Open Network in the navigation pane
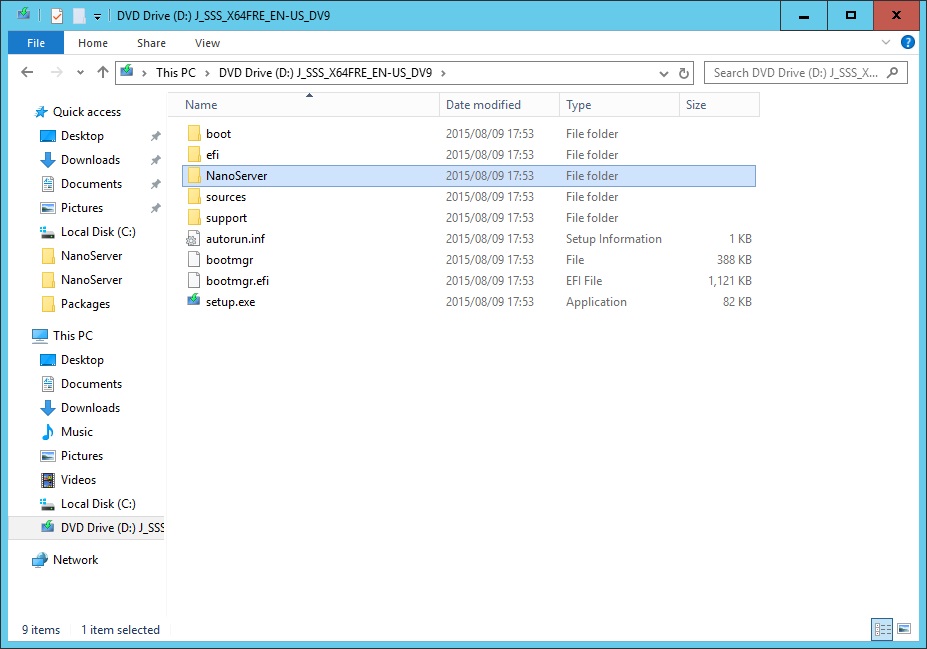This screenshot has width=927, height=649. pos(75,560)
